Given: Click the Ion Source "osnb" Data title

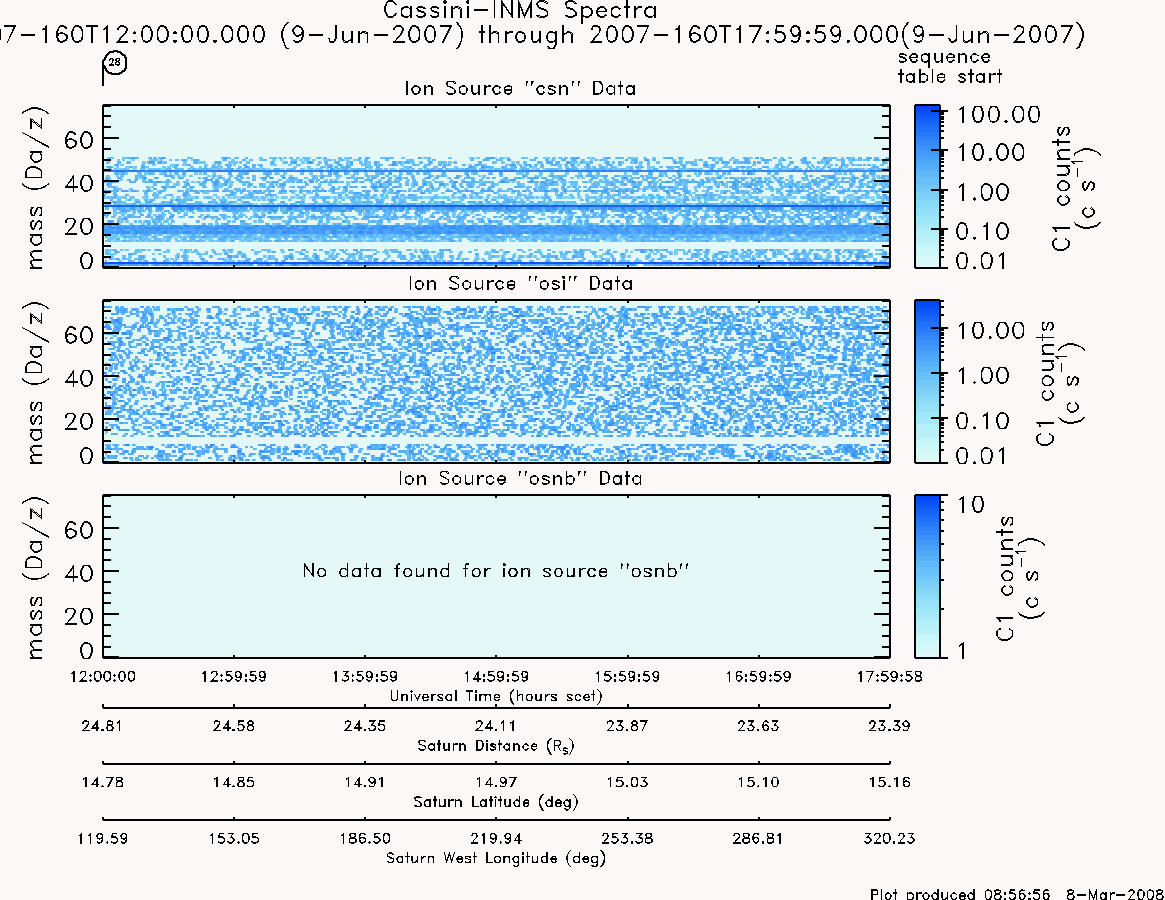Looking at the screenshot, I should 520,478.
